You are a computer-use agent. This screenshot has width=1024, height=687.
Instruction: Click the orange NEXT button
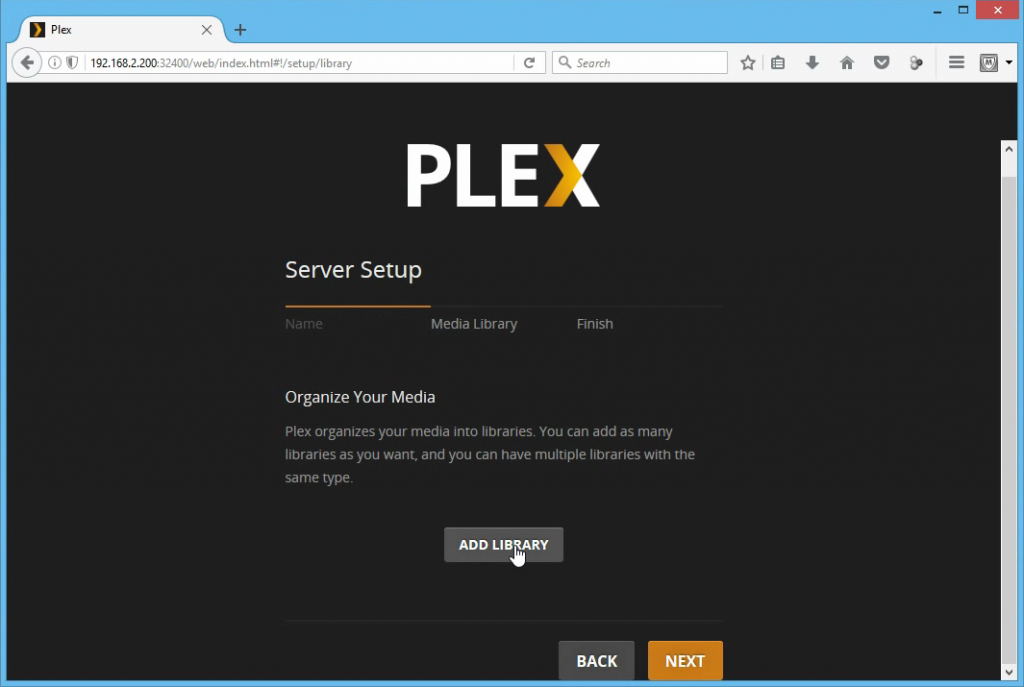685,661
